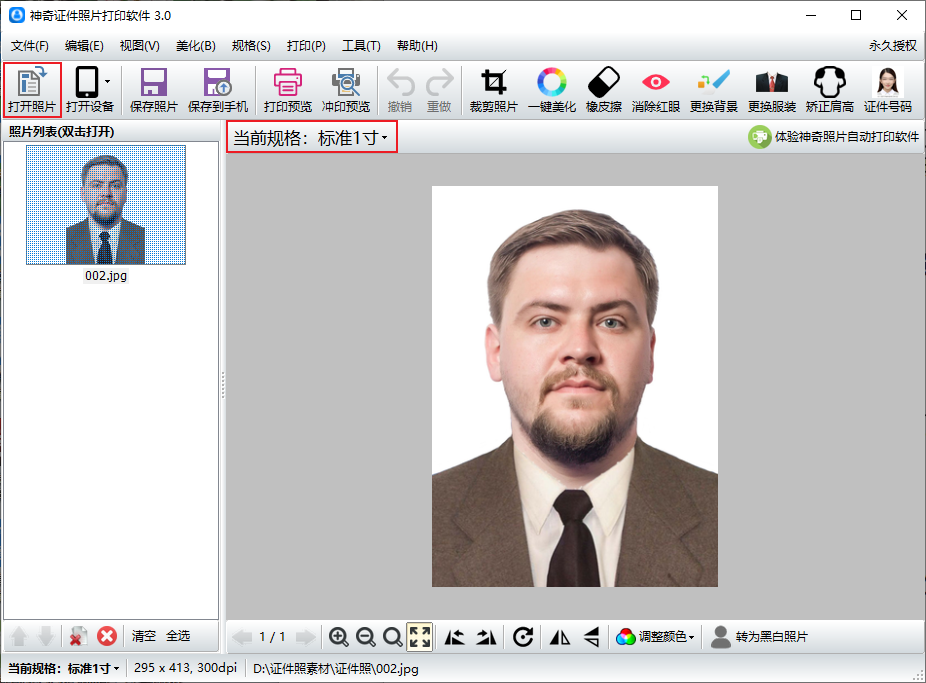Open the 编辑(E) menu
Viewport: 926px width, 683px height.
pyautogui.click(x=84, y=45)
